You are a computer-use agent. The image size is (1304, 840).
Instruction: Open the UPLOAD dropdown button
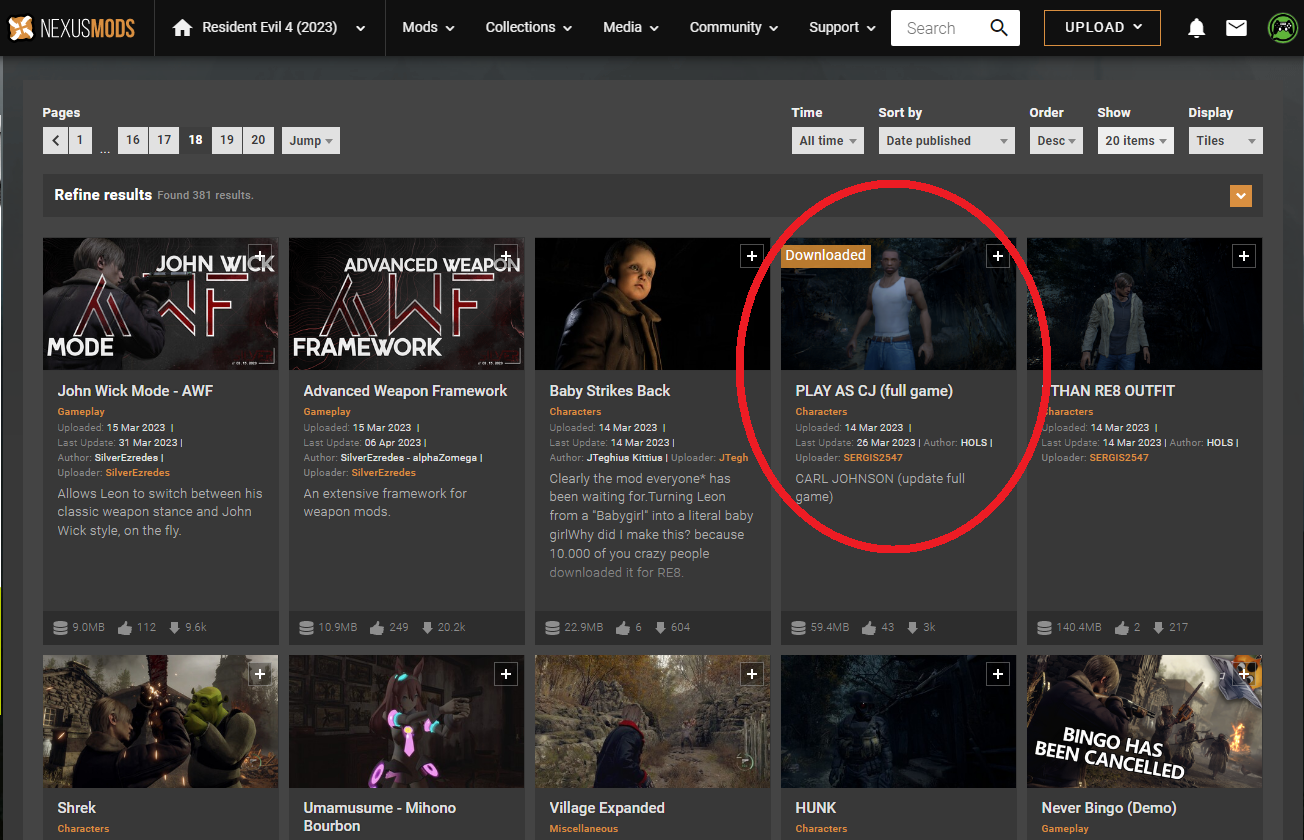coord(1102,28)
